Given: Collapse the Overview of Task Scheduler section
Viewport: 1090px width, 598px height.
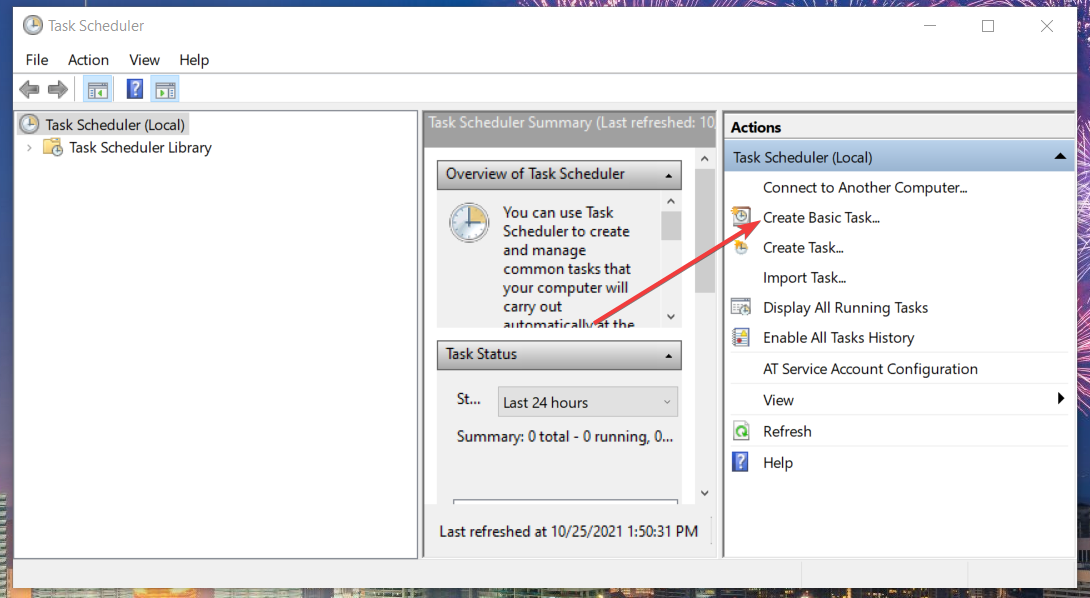Looking at the screenshot, I should point(669,174).
